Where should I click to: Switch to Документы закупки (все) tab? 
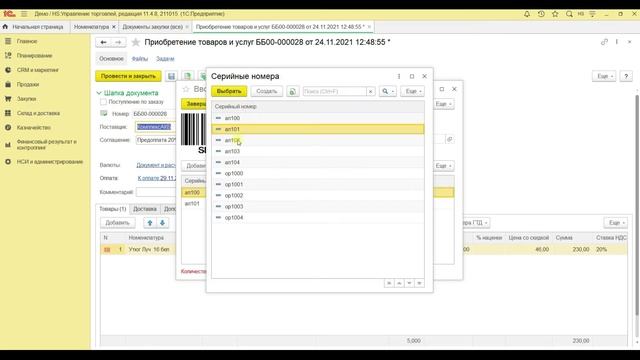click(153, 27)
